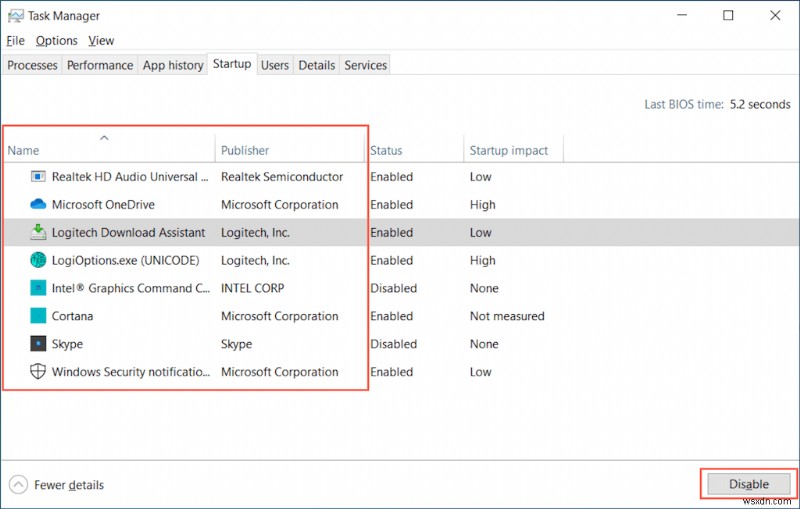800x509 pixels.
Task: Click Skype publisher cell
Action: tap(236, 344)
